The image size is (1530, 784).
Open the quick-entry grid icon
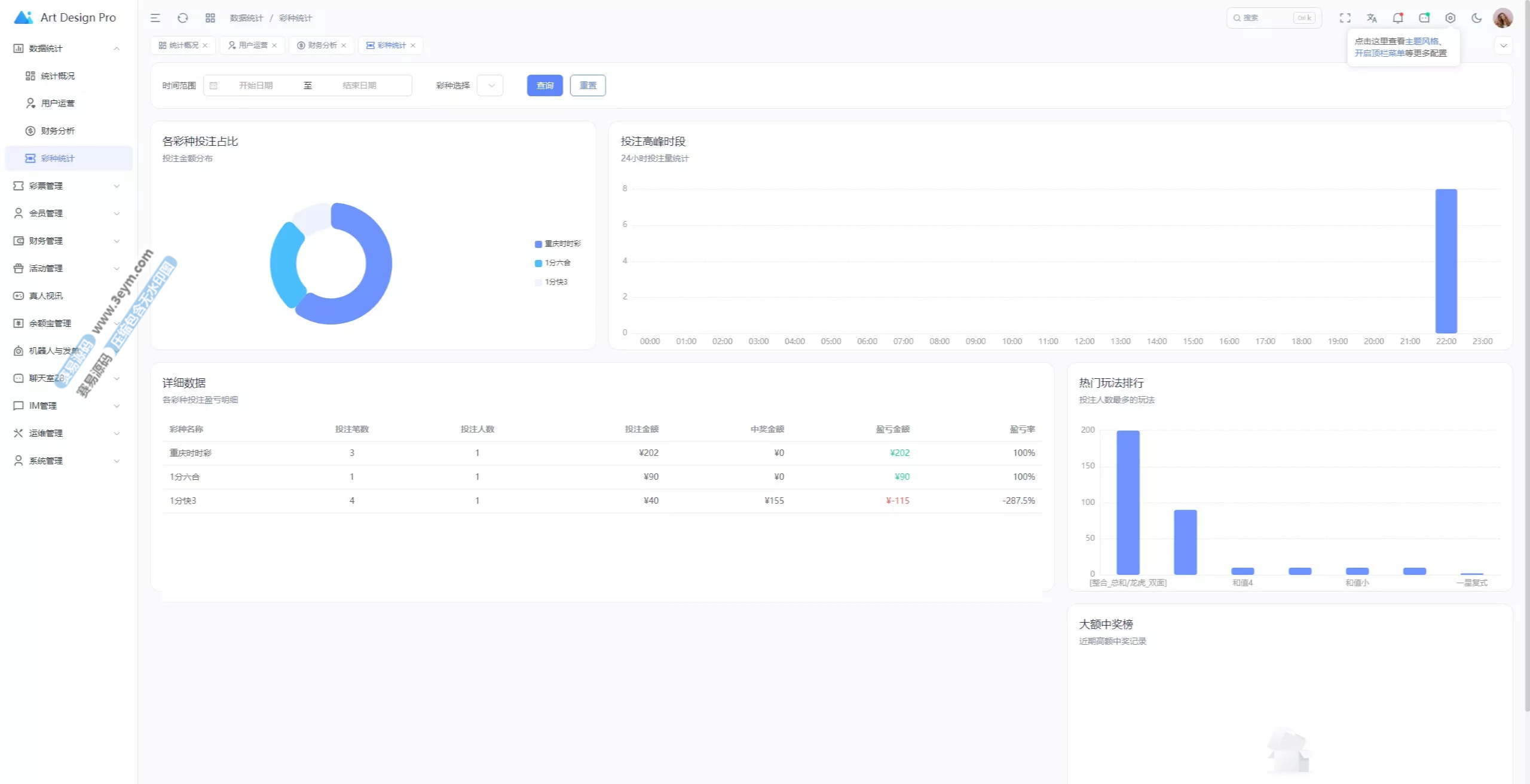tap(210, 18)
